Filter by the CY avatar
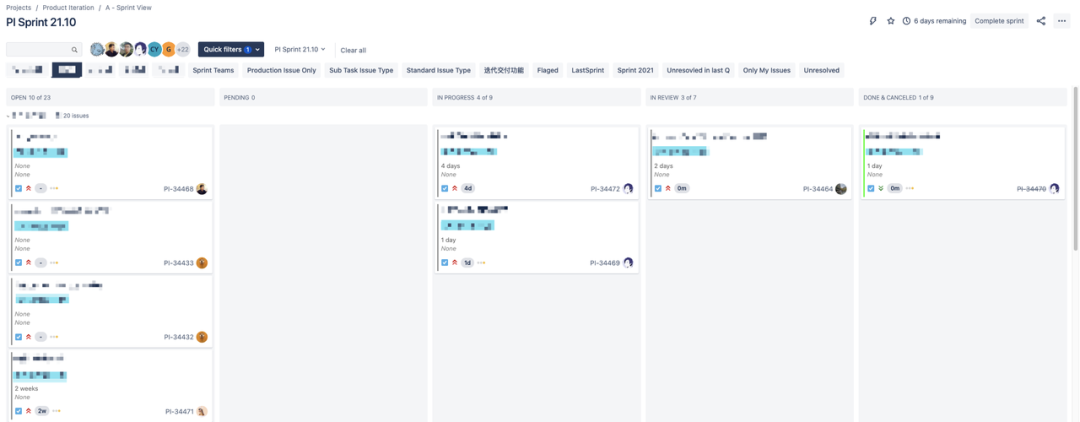Screen dimensions: 1080x422 tap(155, 49)
